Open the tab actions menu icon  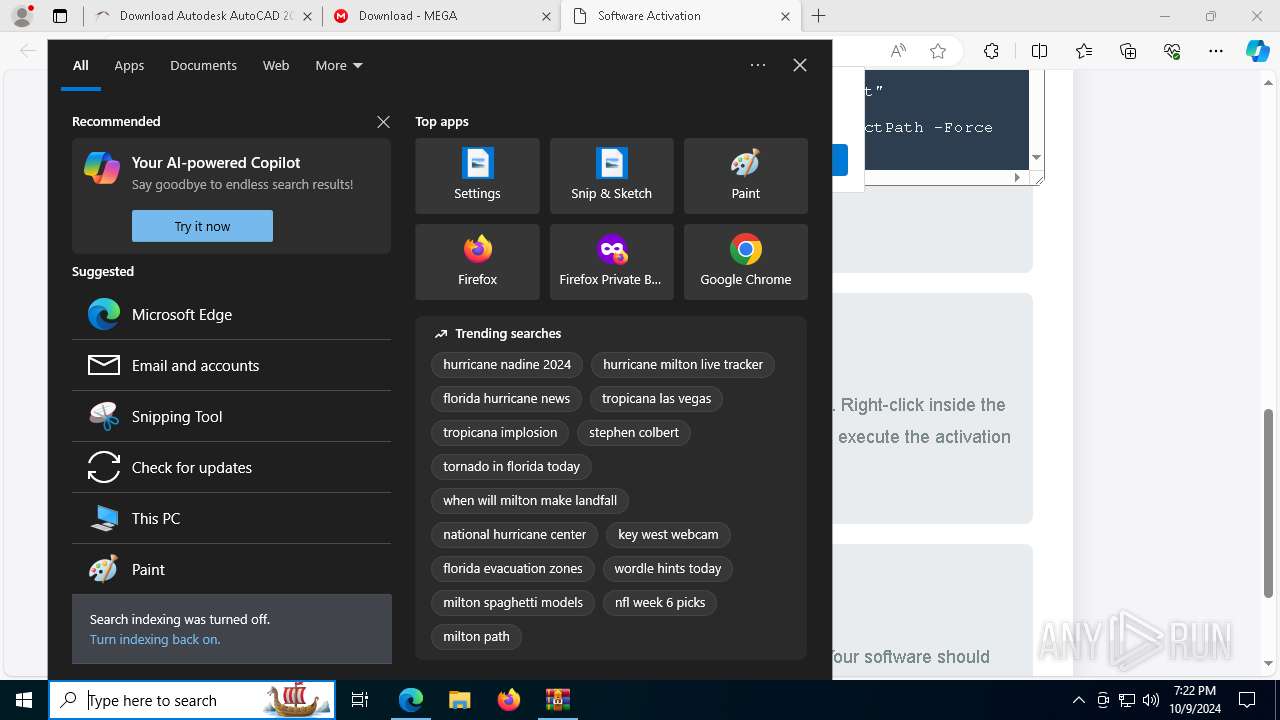[60, 16]
